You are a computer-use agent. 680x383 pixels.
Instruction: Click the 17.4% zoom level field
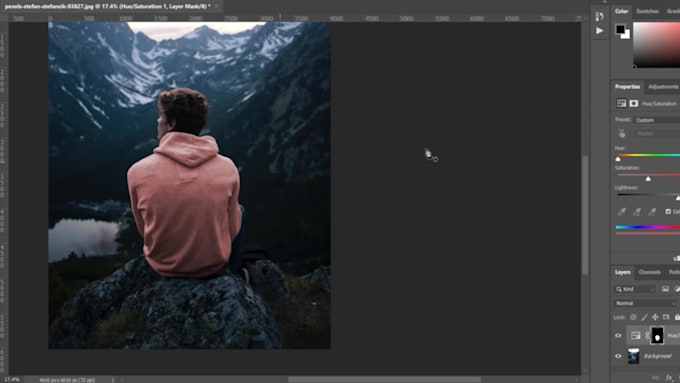[12, 380]
